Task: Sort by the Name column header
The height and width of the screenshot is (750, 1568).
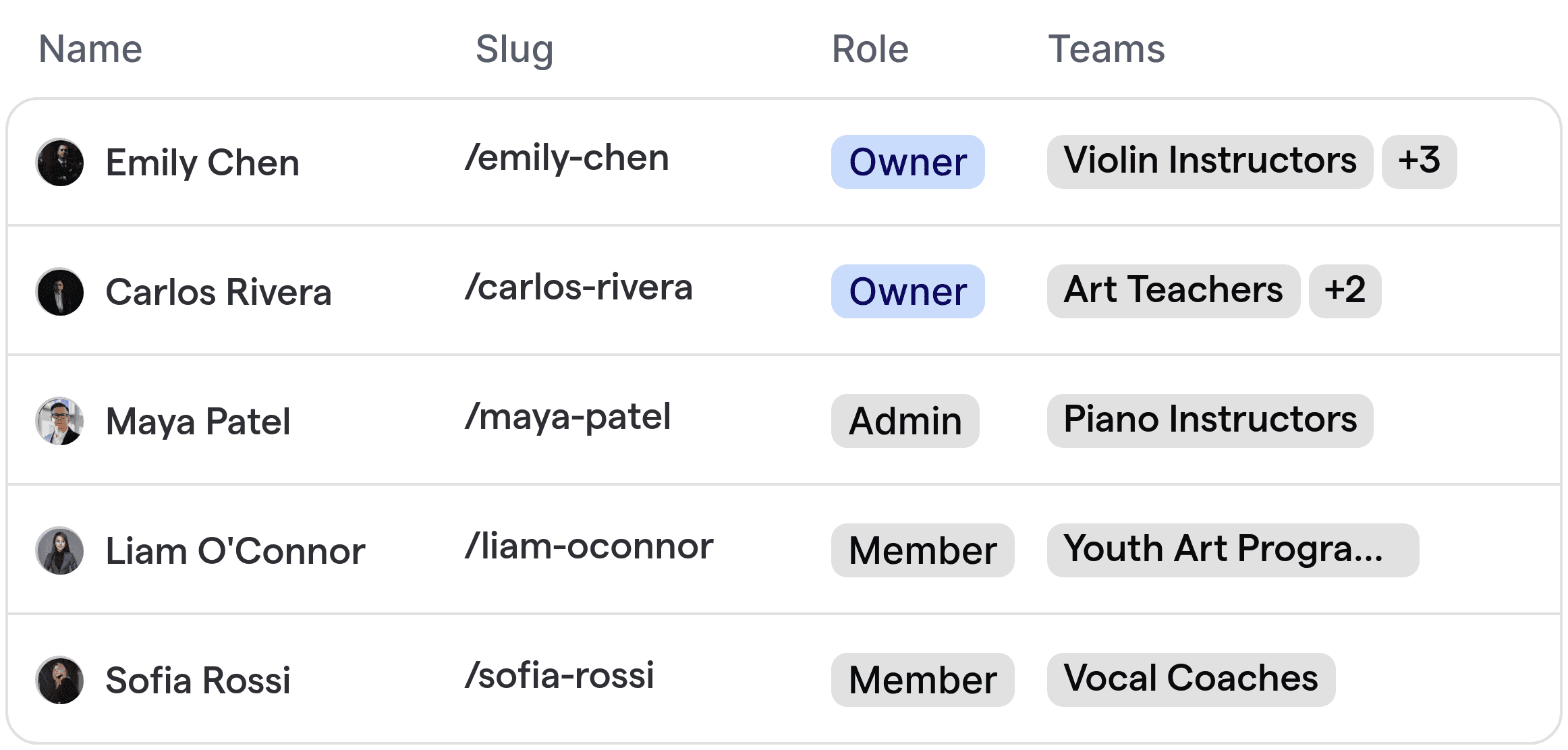Action: pyautogui.click(x=90, y=49)
